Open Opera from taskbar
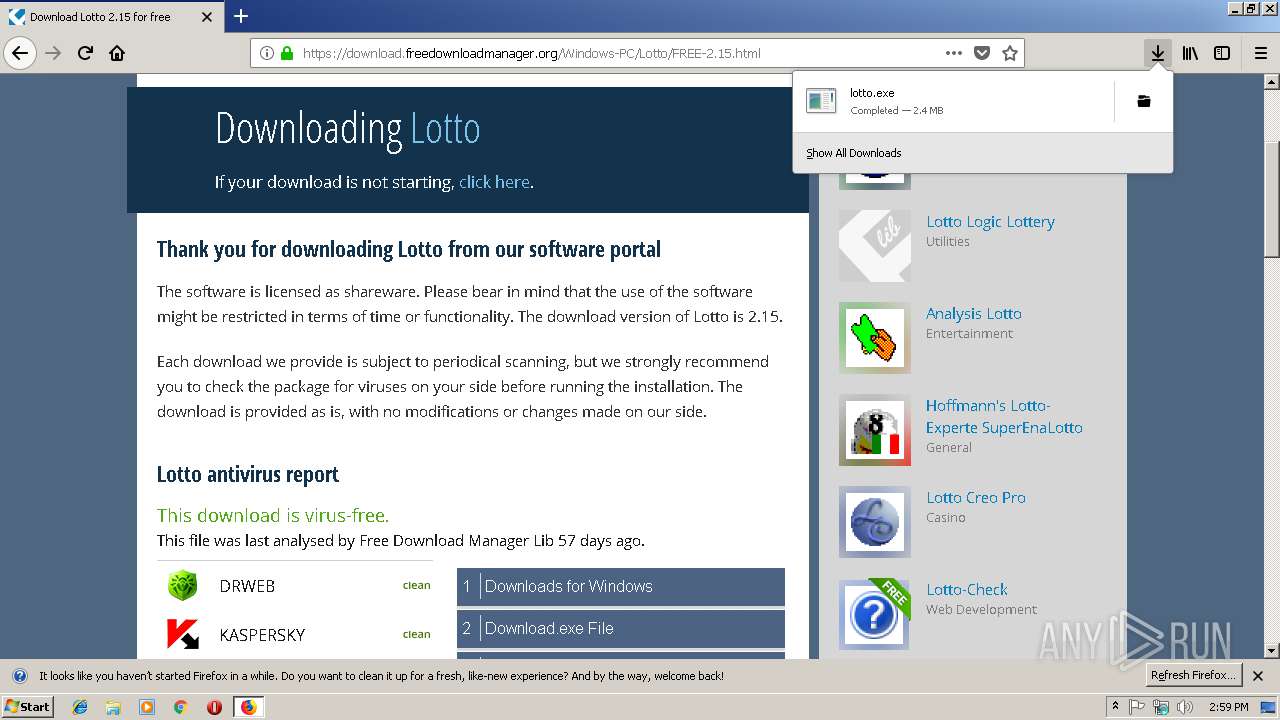 coord(214,707)
